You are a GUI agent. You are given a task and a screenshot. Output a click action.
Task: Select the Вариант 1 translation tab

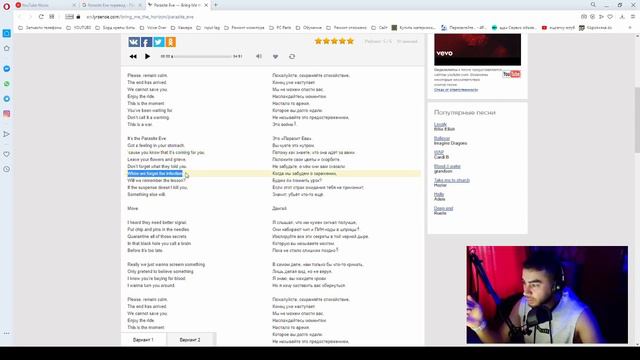coord(143,340)
